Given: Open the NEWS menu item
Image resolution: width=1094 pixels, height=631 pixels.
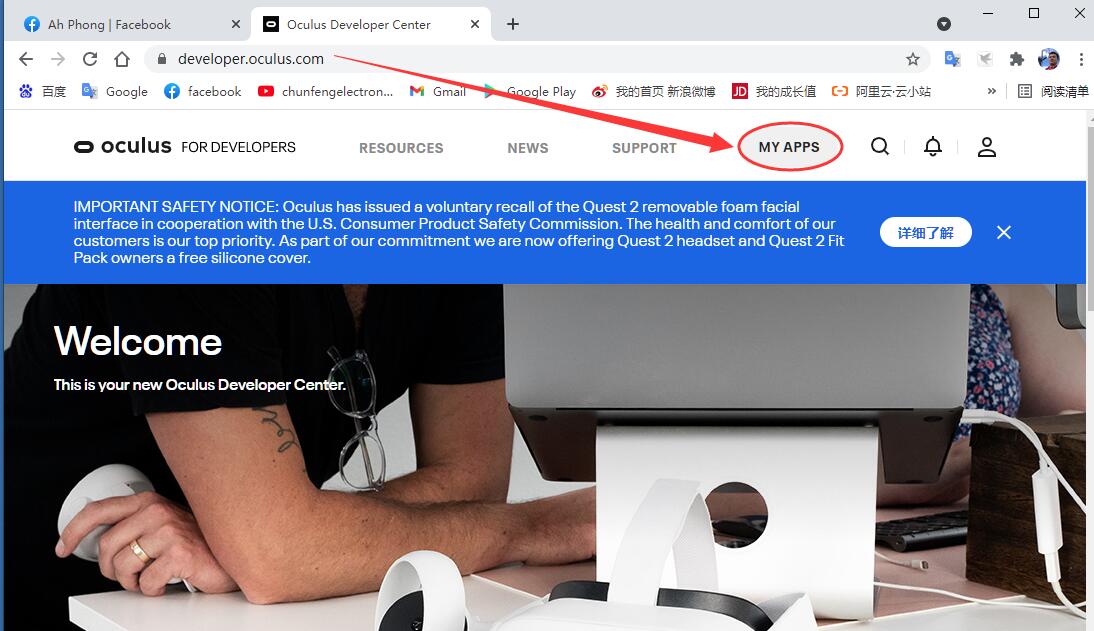Looking at the screenshot, I should click(x=527, y=148).
